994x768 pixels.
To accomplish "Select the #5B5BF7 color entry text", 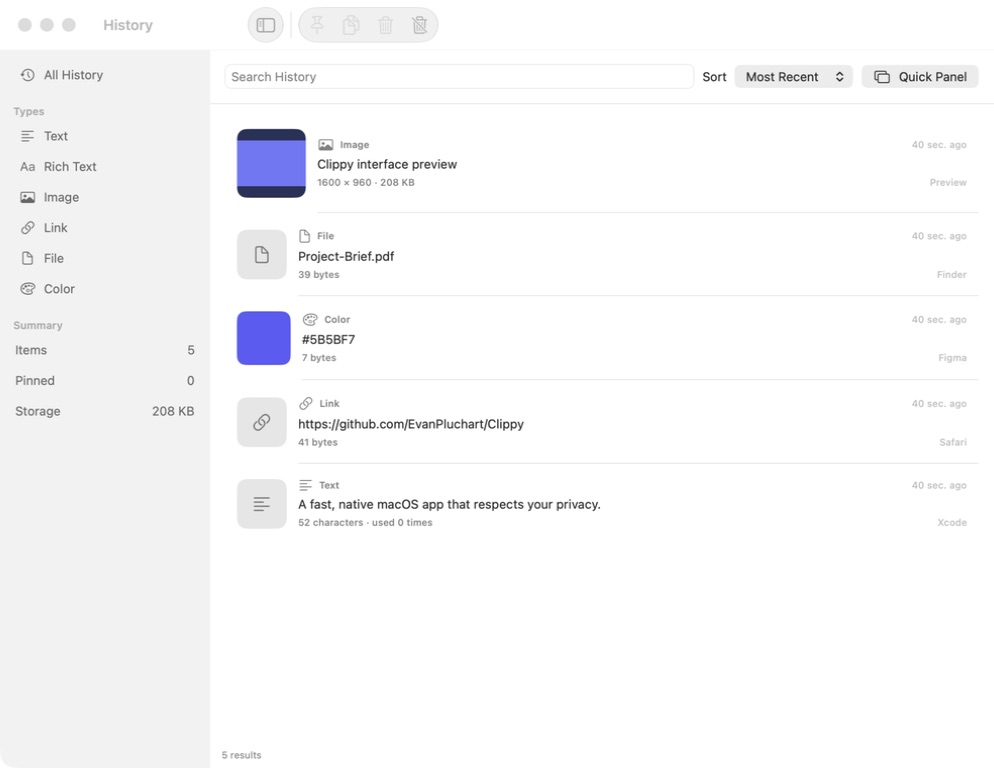I will coord(328,339).
